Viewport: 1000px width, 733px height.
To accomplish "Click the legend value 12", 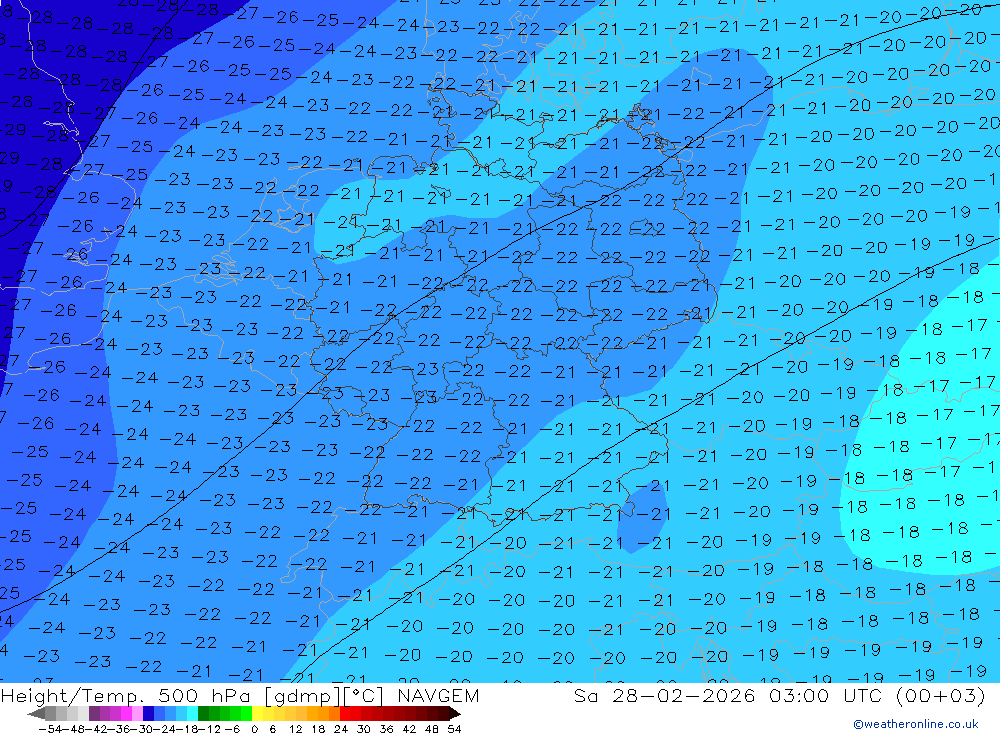I will (296, 729).
